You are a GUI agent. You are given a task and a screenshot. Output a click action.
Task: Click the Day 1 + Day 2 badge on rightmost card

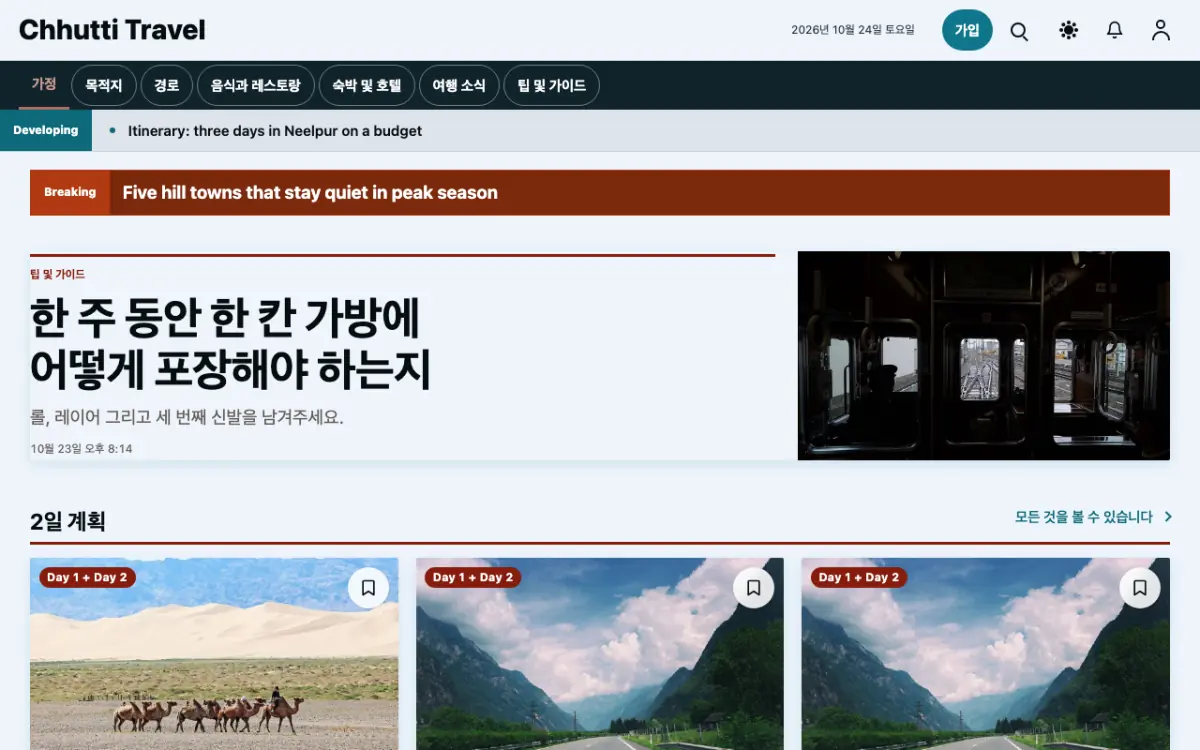click(x=859, y=577)
